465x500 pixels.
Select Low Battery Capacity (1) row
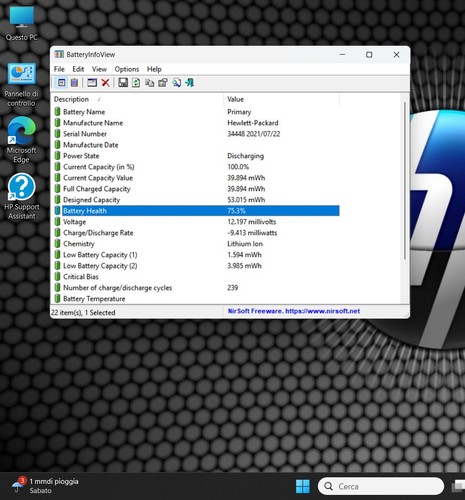tap(197, 255)
